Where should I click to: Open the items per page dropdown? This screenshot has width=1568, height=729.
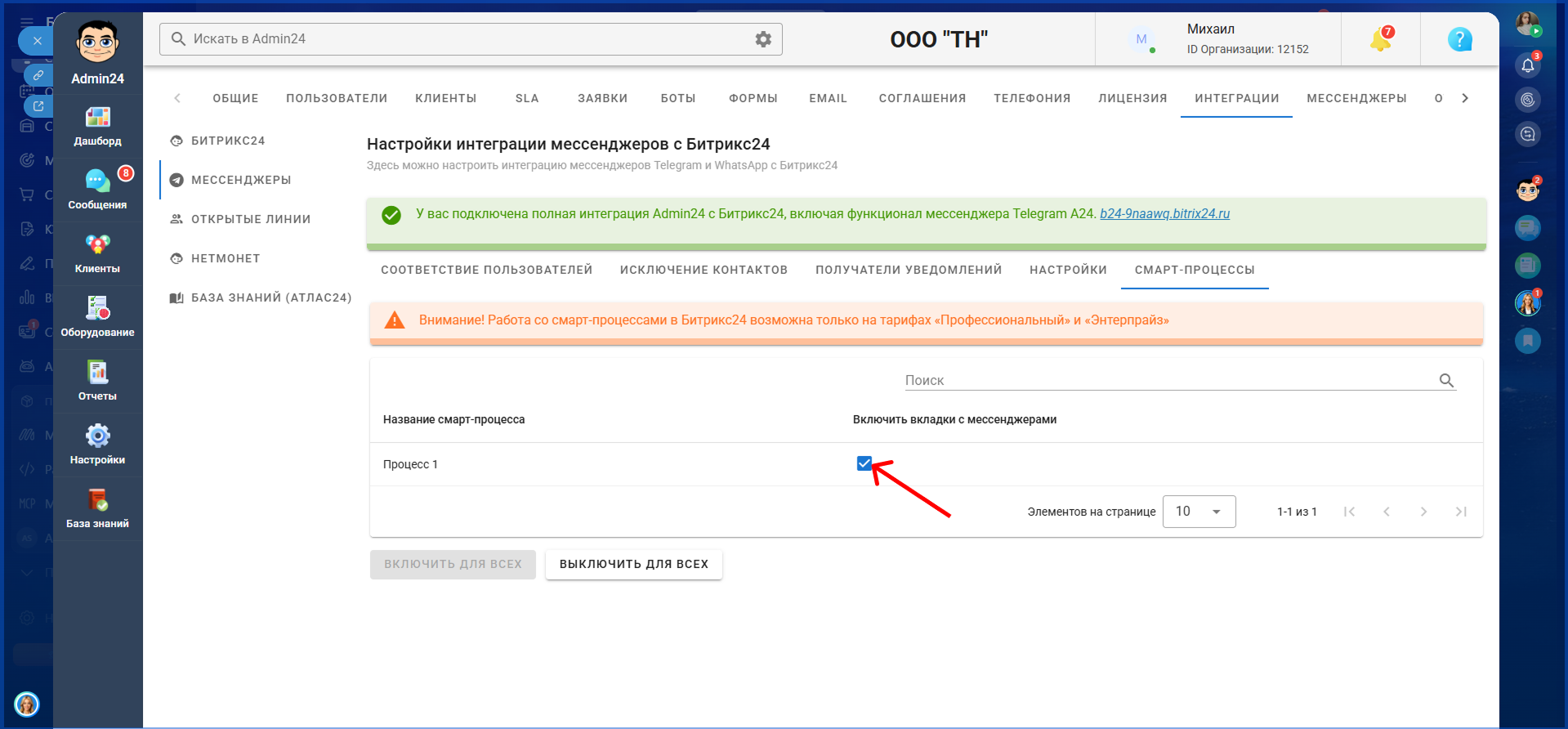[x=1199, y=512]
